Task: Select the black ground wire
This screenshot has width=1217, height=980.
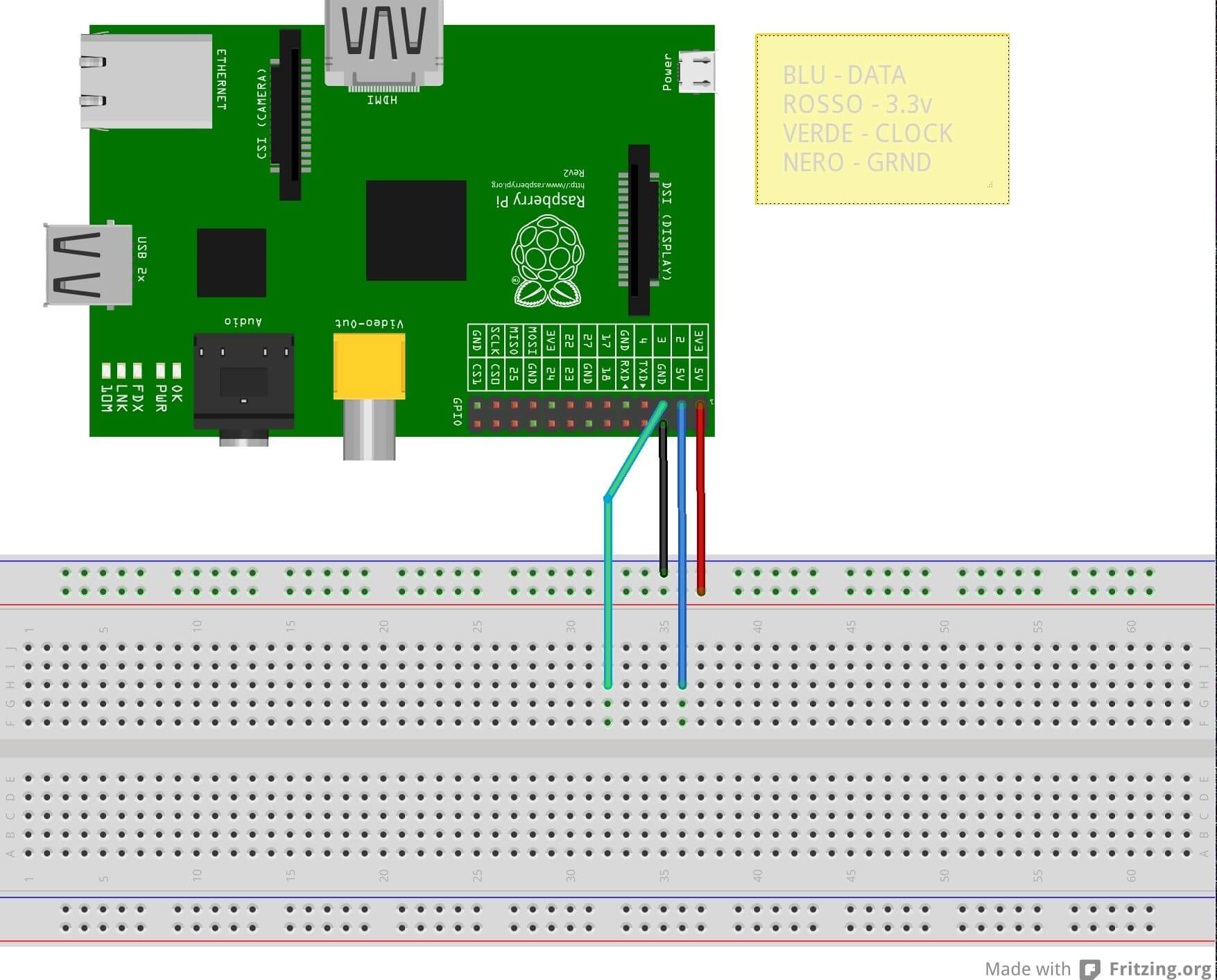Action: (x=663, y=498)
